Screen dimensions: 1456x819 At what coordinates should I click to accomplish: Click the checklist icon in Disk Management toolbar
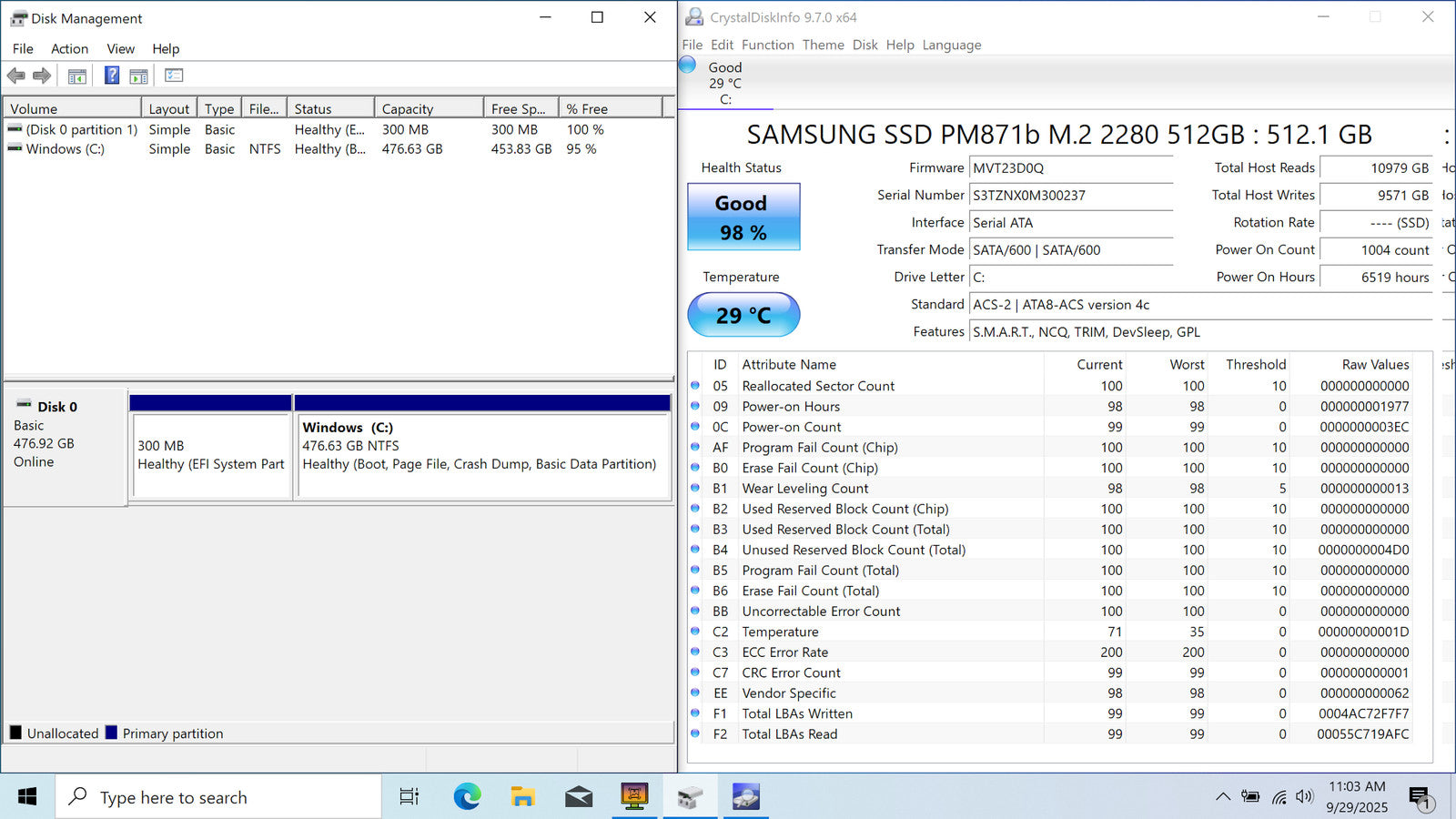[x=174, y=76]
